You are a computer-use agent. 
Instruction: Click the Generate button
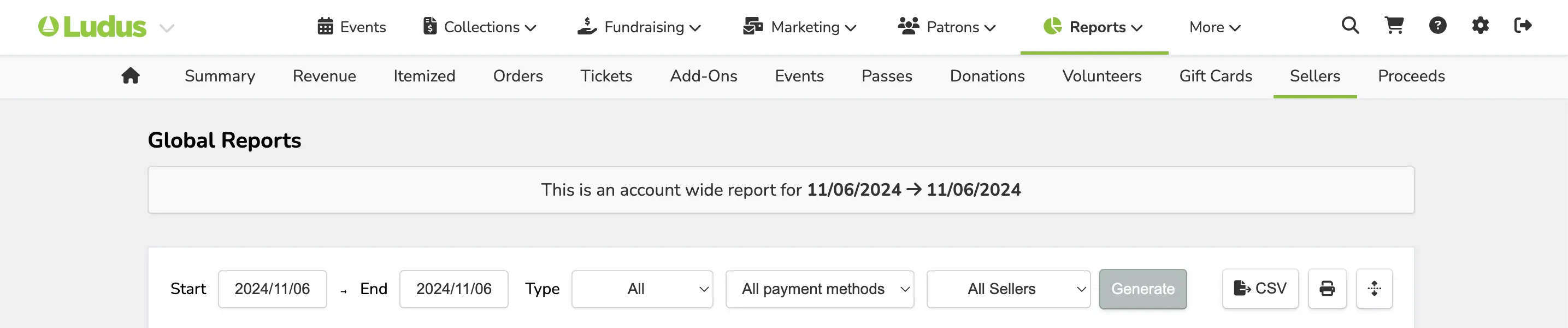[1142, 289]
